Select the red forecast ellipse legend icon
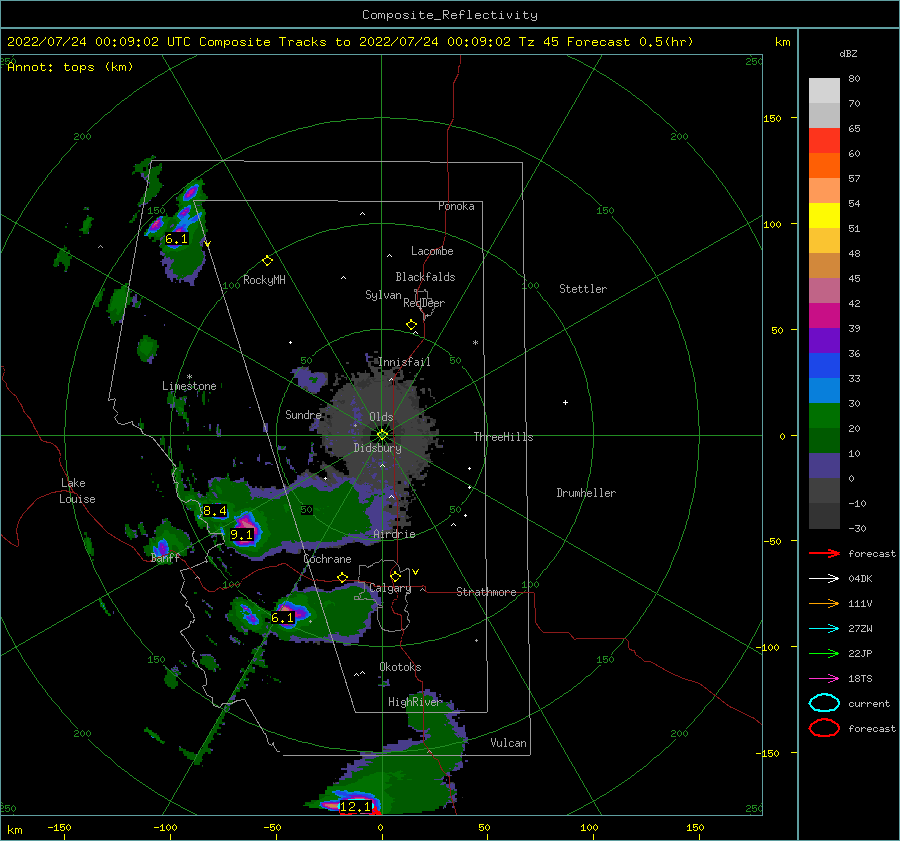The height and width of the screenshot is (841, 900). click(x=824, y=728)
